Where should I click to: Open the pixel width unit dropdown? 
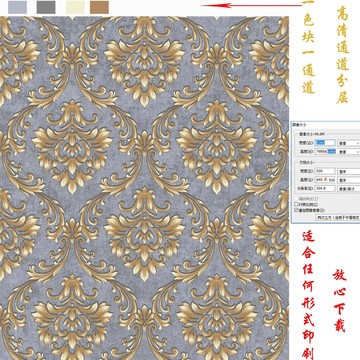(x=349, y=143)
